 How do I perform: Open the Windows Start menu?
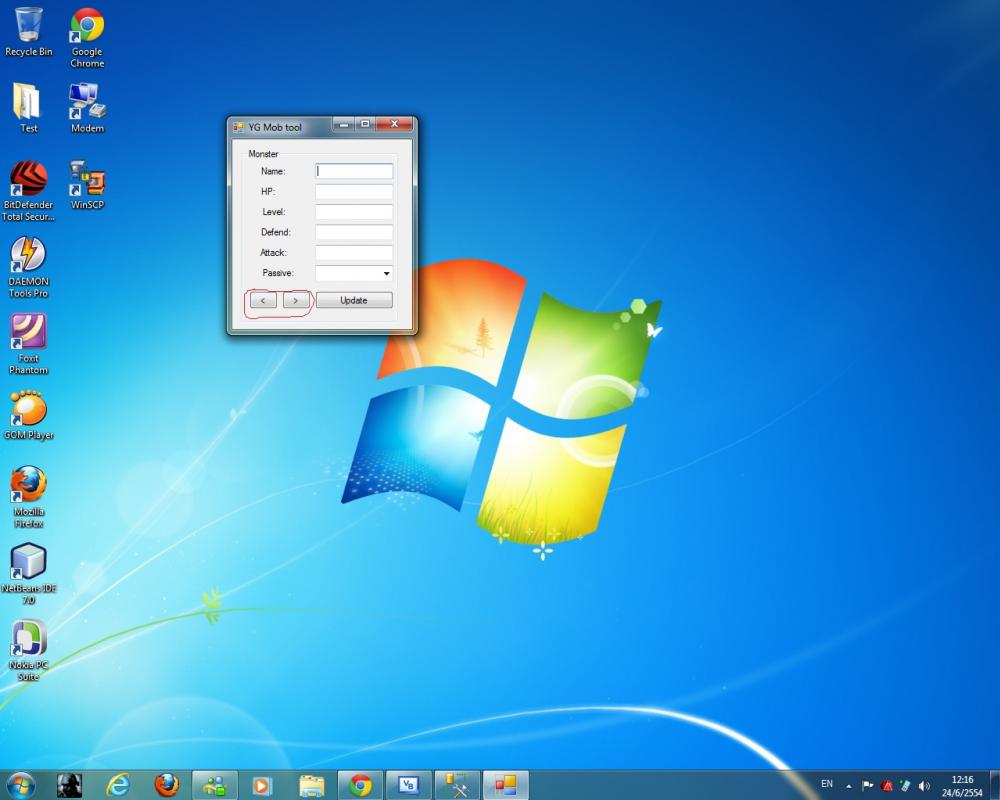point(20,785)
